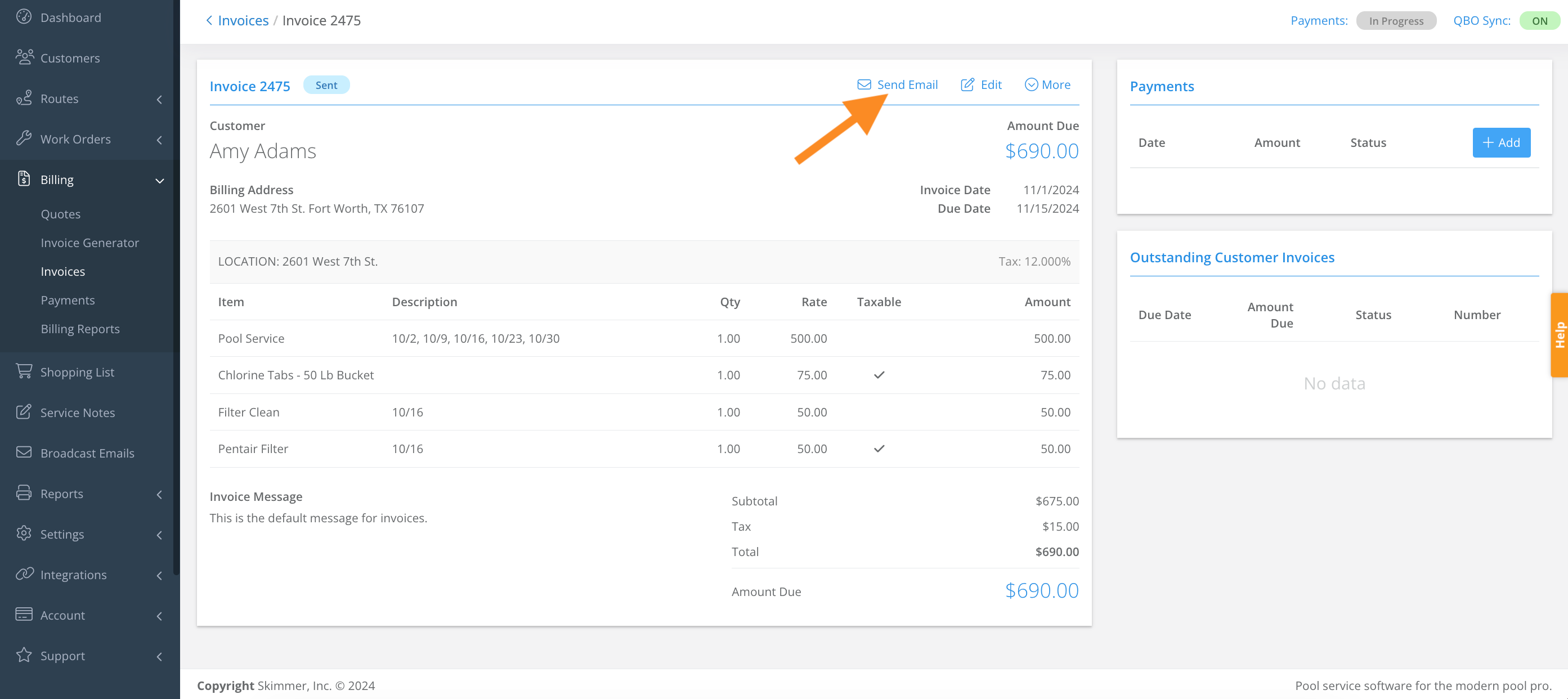Viewport: 1568px width, 699px height.
Task: Open Payments in Billing submenu
Action: pos(68,299)
